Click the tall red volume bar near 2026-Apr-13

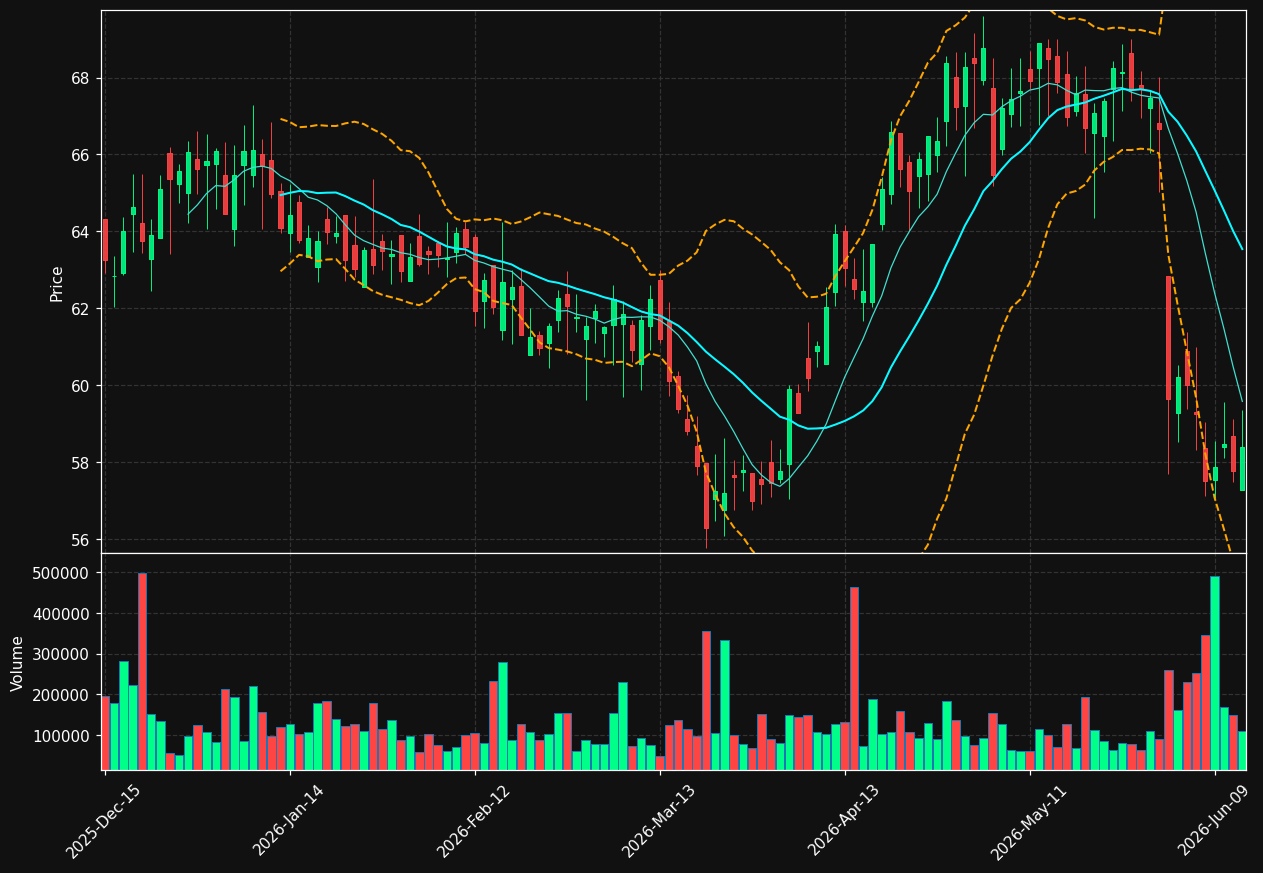(854, 678)
